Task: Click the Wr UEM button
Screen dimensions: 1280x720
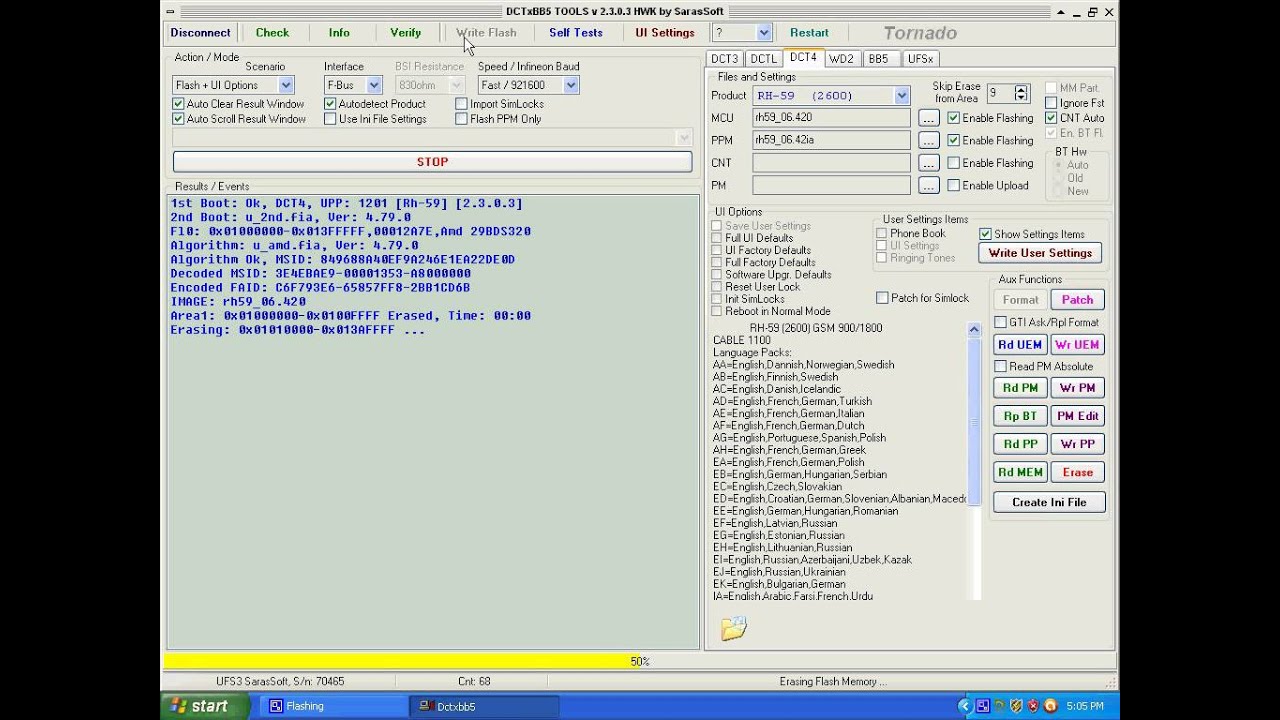Action: [1077, 345]
